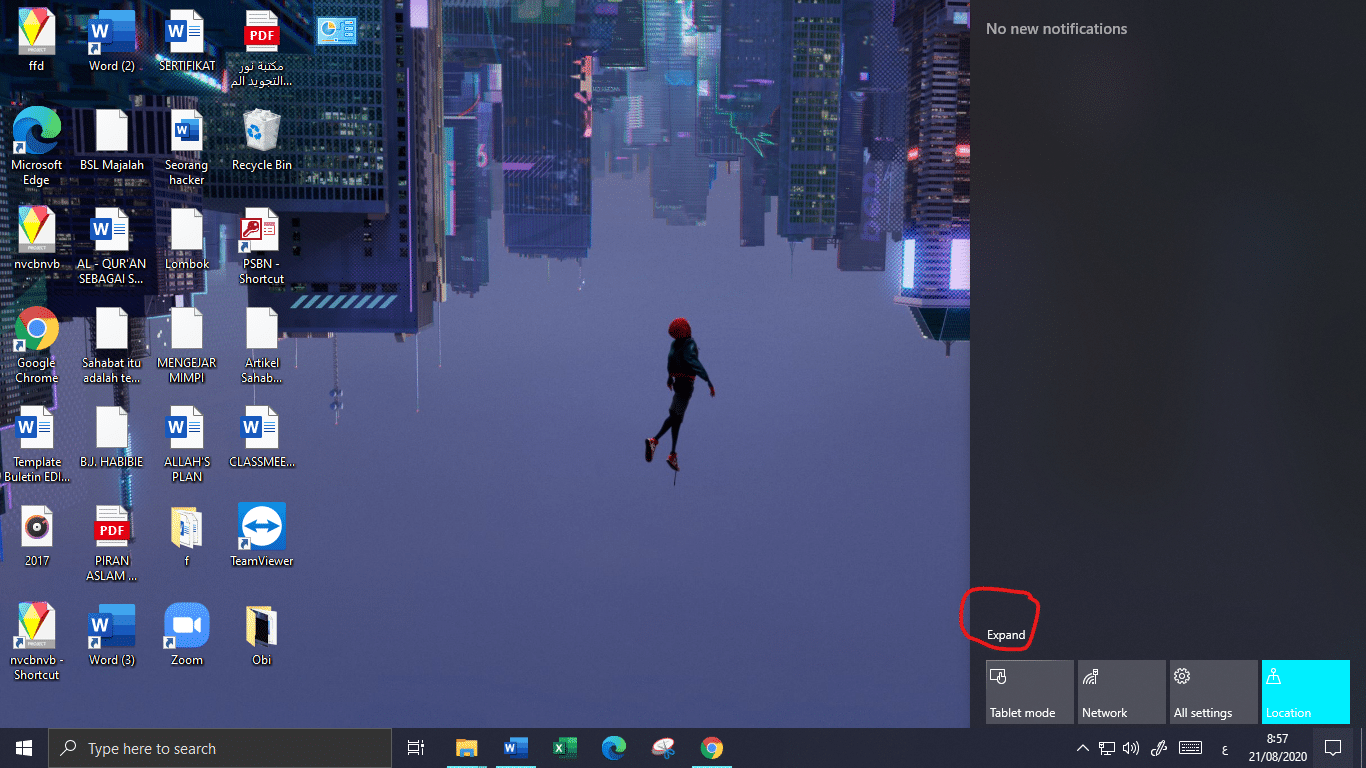Viewport: 1366px width, 768px height.
Task: Select the nvcbnvb - Shortcut icon
Action: pyautogui.click(x=37, y=642)
